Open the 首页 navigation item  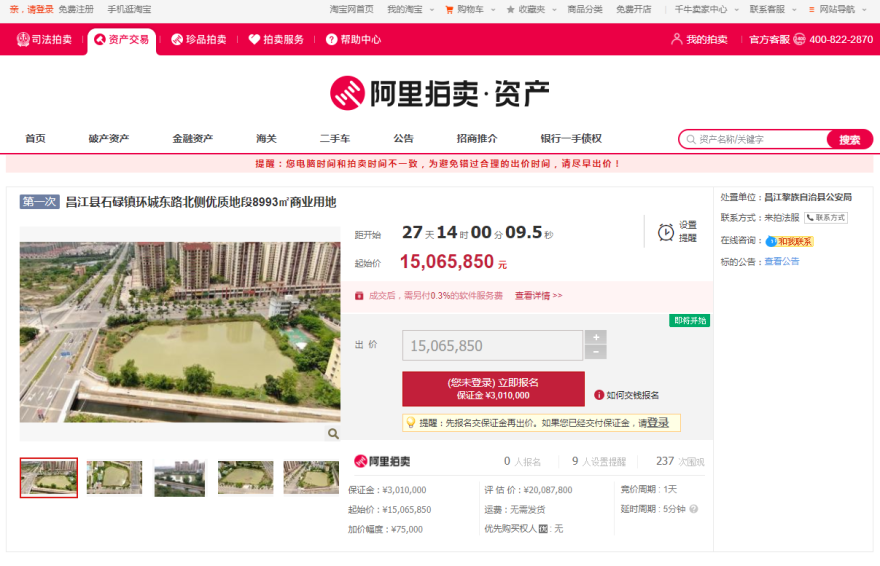[x=35, y=138]
